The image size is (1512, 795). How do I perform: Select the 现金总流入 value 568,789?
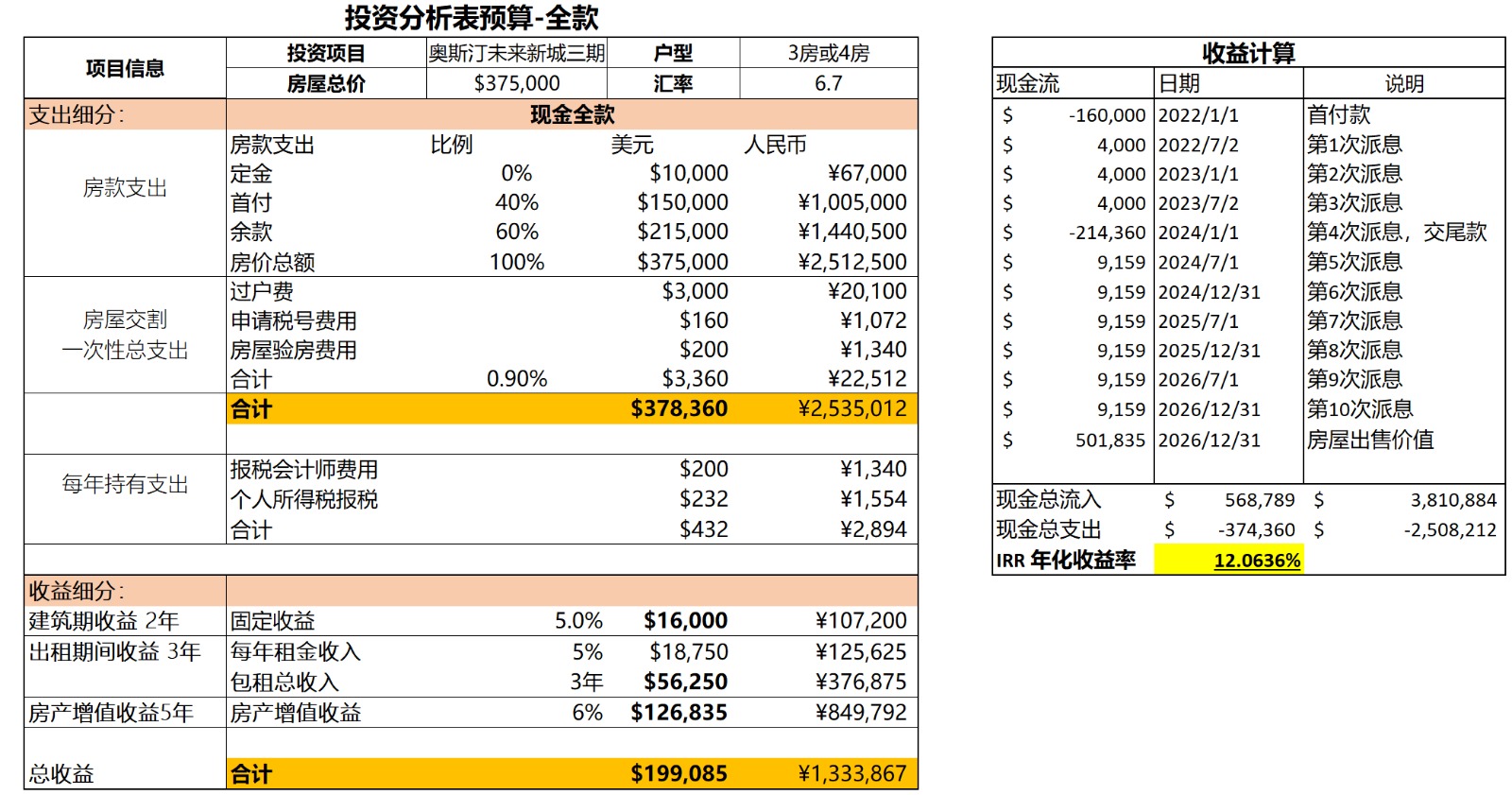[1260, 500]
